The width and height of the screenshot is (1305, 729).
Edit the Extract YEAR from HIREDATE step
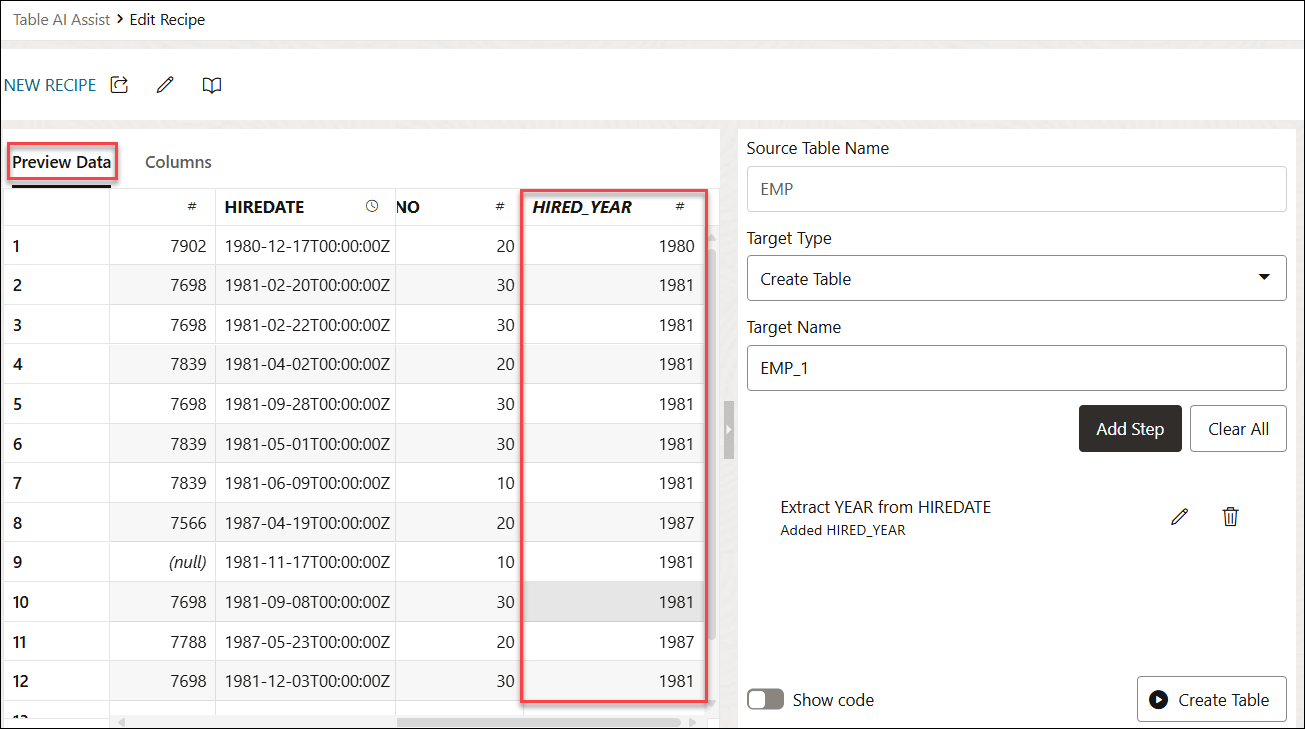[1179, 516]
